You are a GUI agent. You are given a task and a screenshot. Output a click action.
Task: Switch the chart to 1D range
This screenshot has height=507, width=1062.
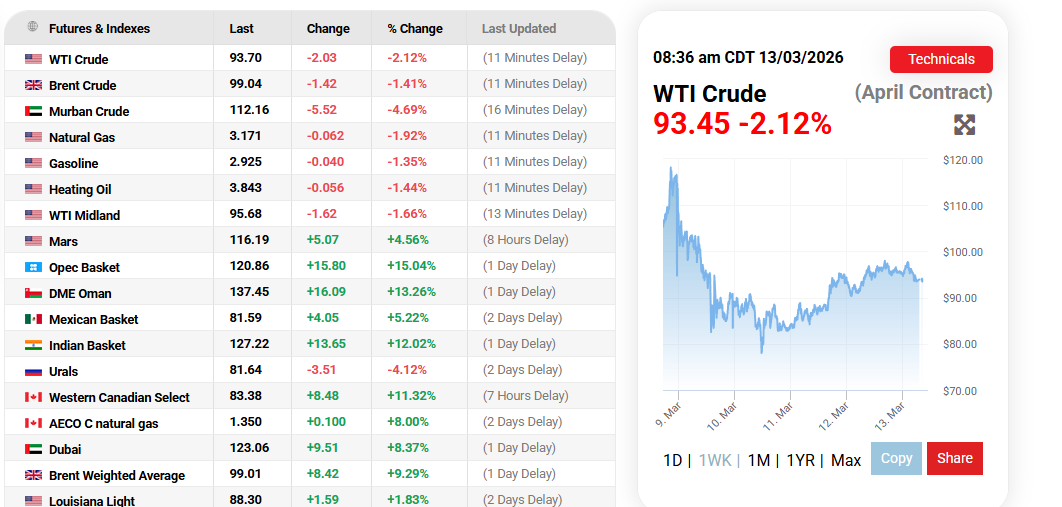pyautogui.click(x=672, y=460)
